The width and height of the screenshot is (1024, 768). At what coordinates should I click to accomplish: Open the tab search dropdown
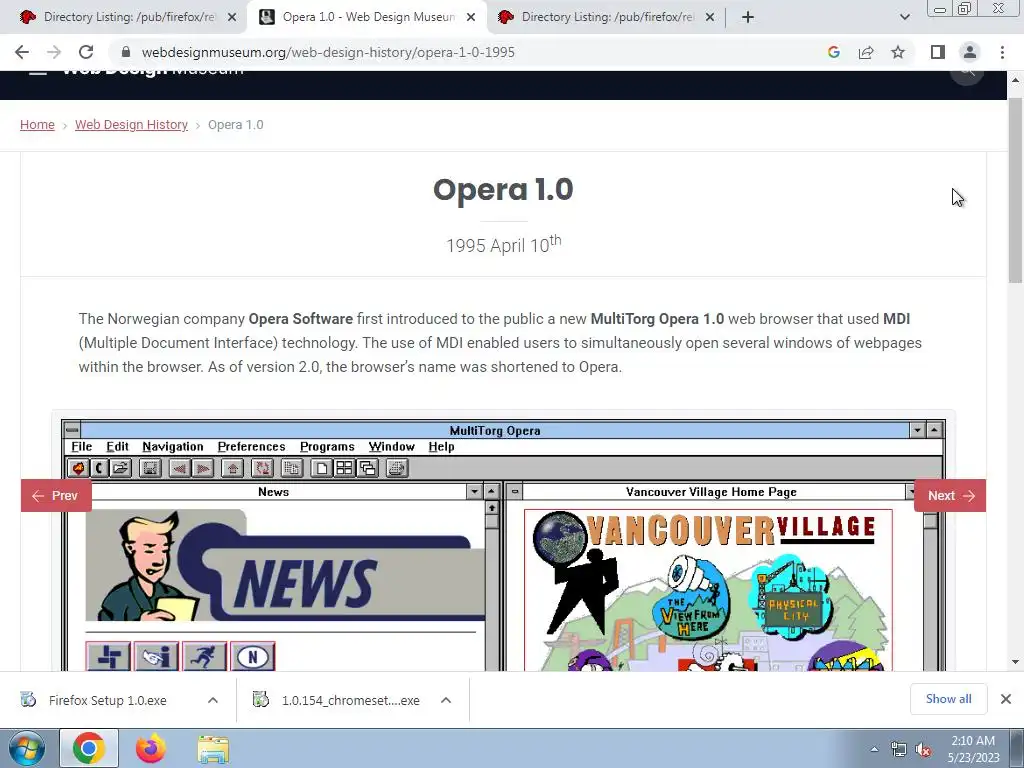point(904,18)
